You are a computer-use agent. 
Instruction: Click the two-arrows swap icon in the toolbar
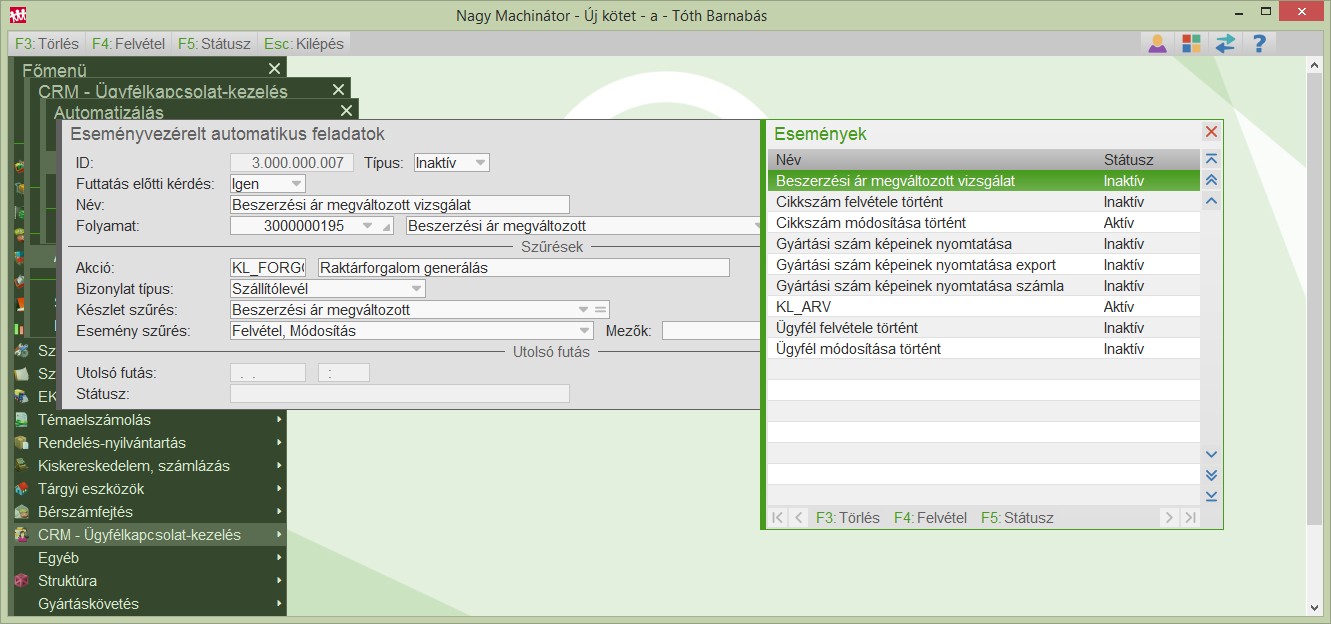coord(1225,44)
